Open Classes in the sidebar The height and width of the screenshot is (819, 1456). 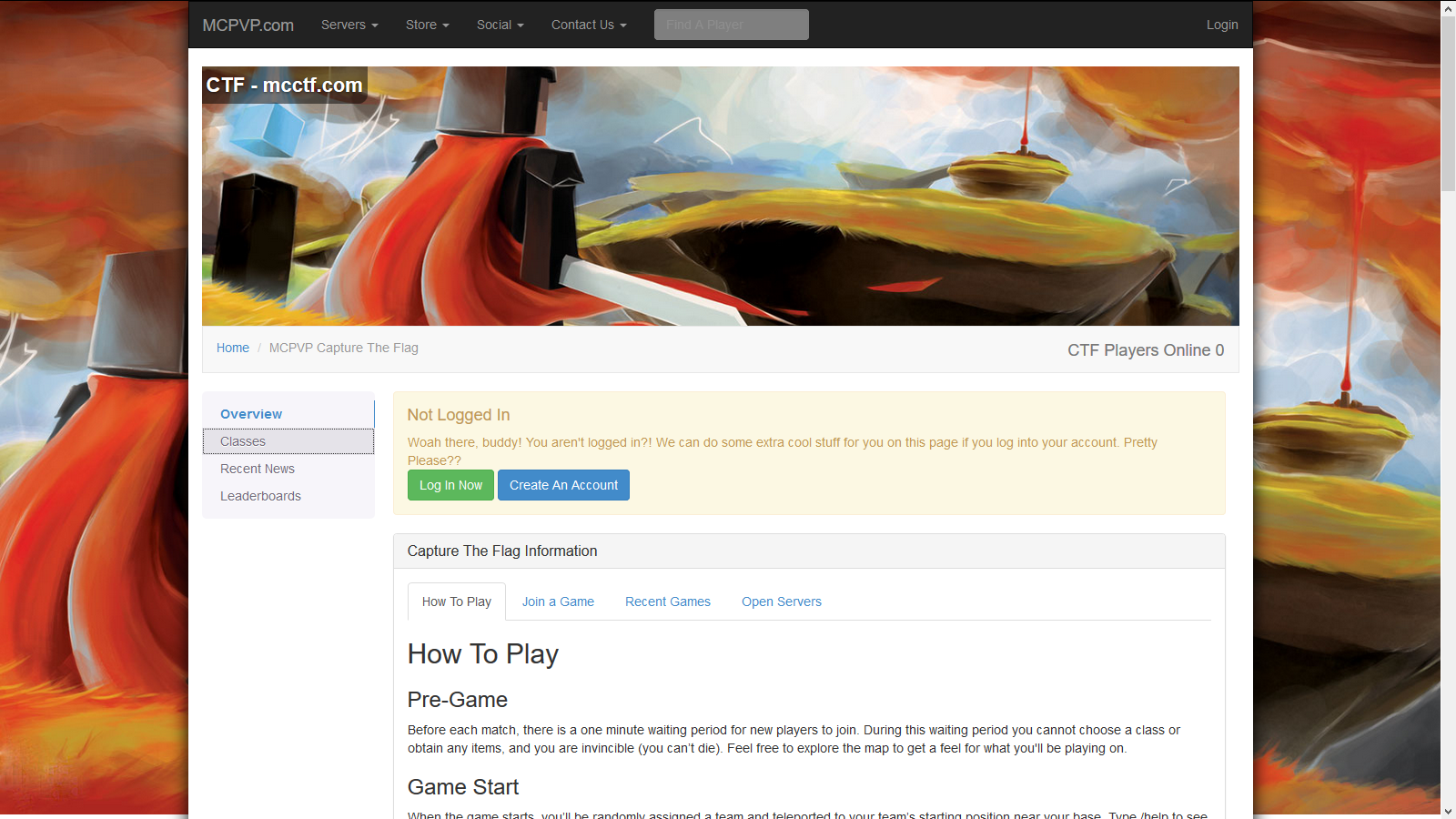point(243,441)
